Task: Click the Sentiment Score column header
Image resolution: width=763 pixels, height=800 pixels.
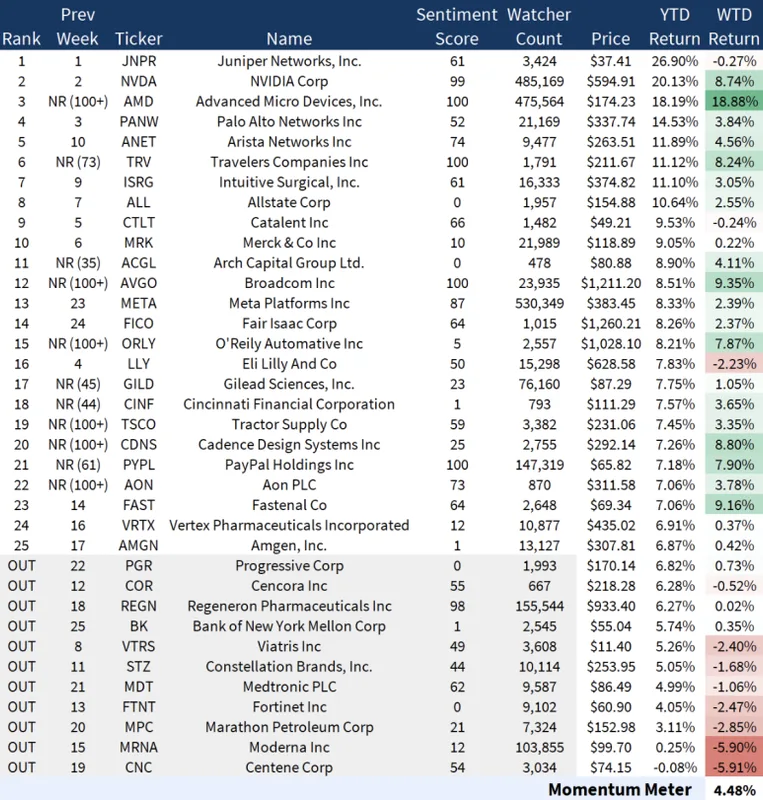Action: tap(456, 27)
